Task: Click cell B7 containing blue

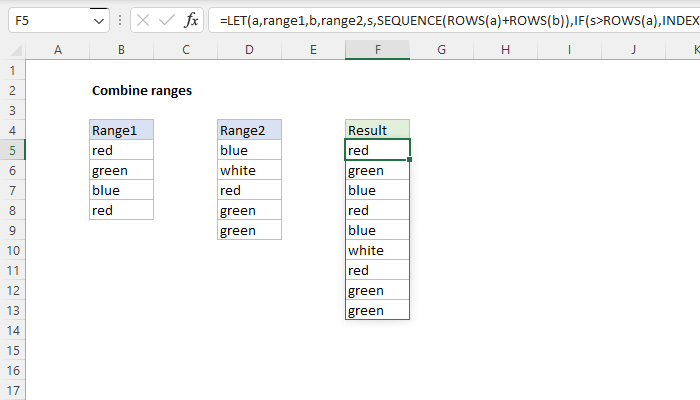Action: [121, 191]
